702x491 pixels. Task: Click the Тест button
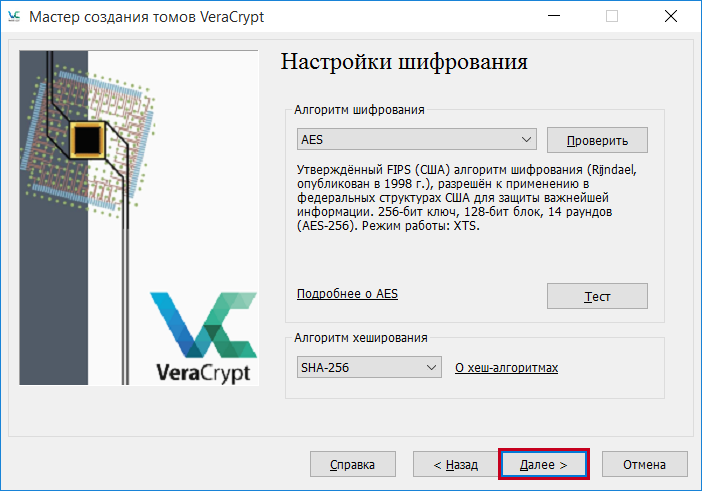597,297
